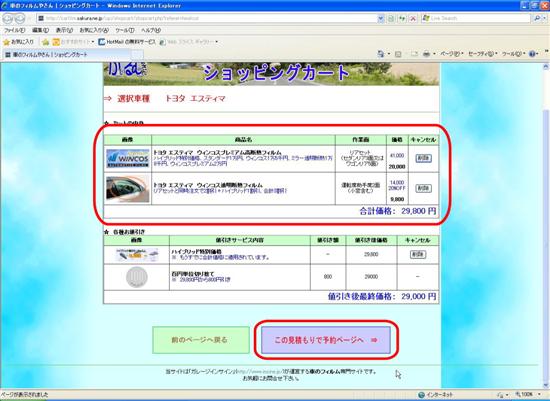
Task: Click 削除 for the ウィンコスプレミアム高断熱フィルム row
Action: click(x=423, y=158)
